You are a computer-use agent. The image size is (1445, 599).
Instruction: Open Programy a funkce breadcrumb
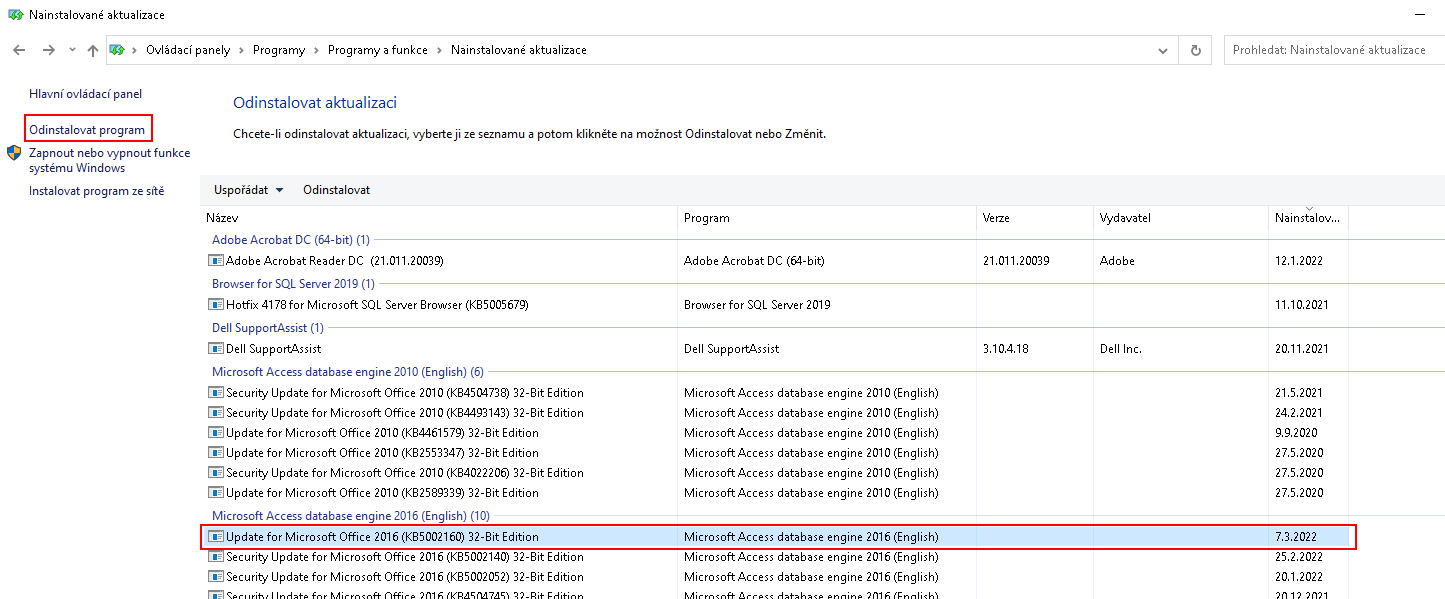point(378,50)
